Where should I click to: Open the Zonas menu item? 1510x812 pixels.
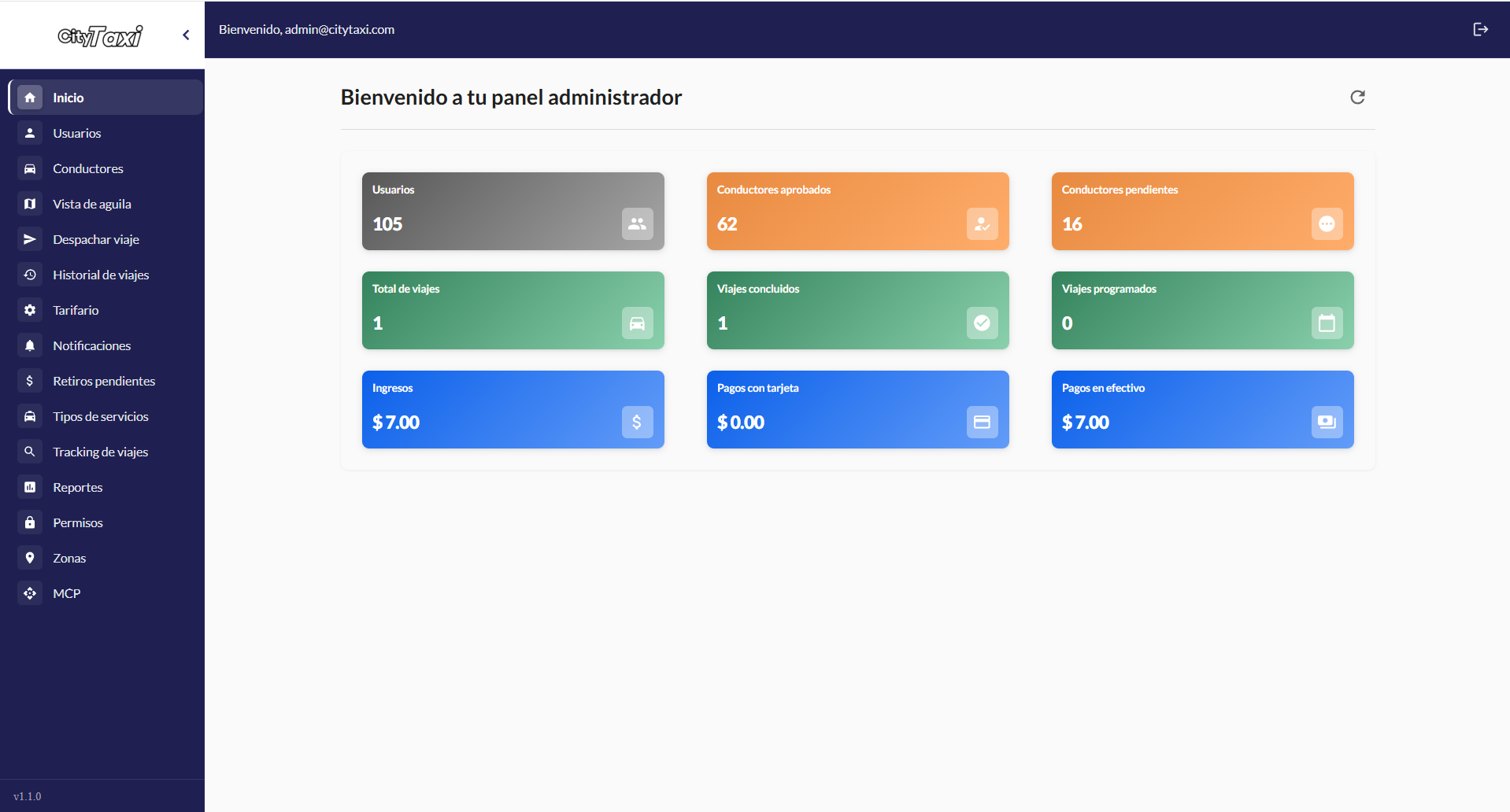[x=105, y=558]
